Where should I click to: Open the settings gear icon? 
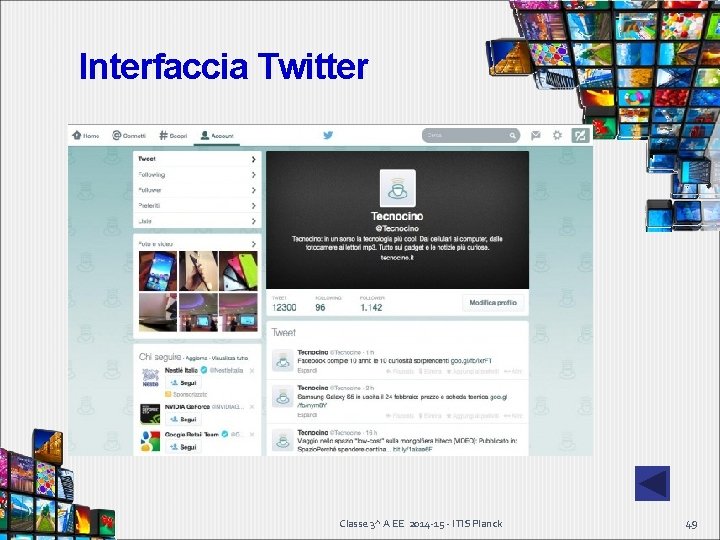pyautogui.click(x=557, y=135)
